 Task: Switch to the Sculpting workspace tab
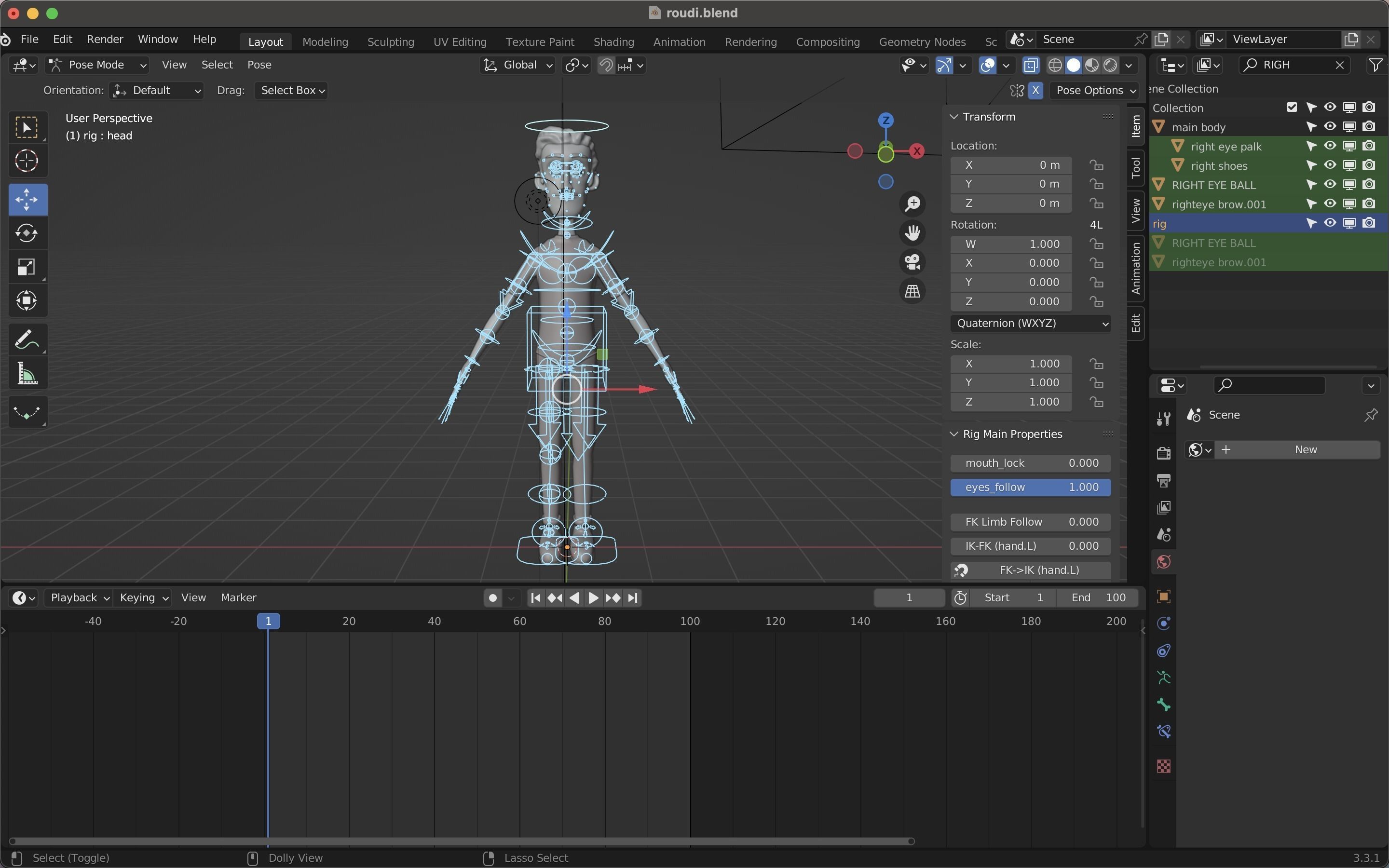pos(390,42)
